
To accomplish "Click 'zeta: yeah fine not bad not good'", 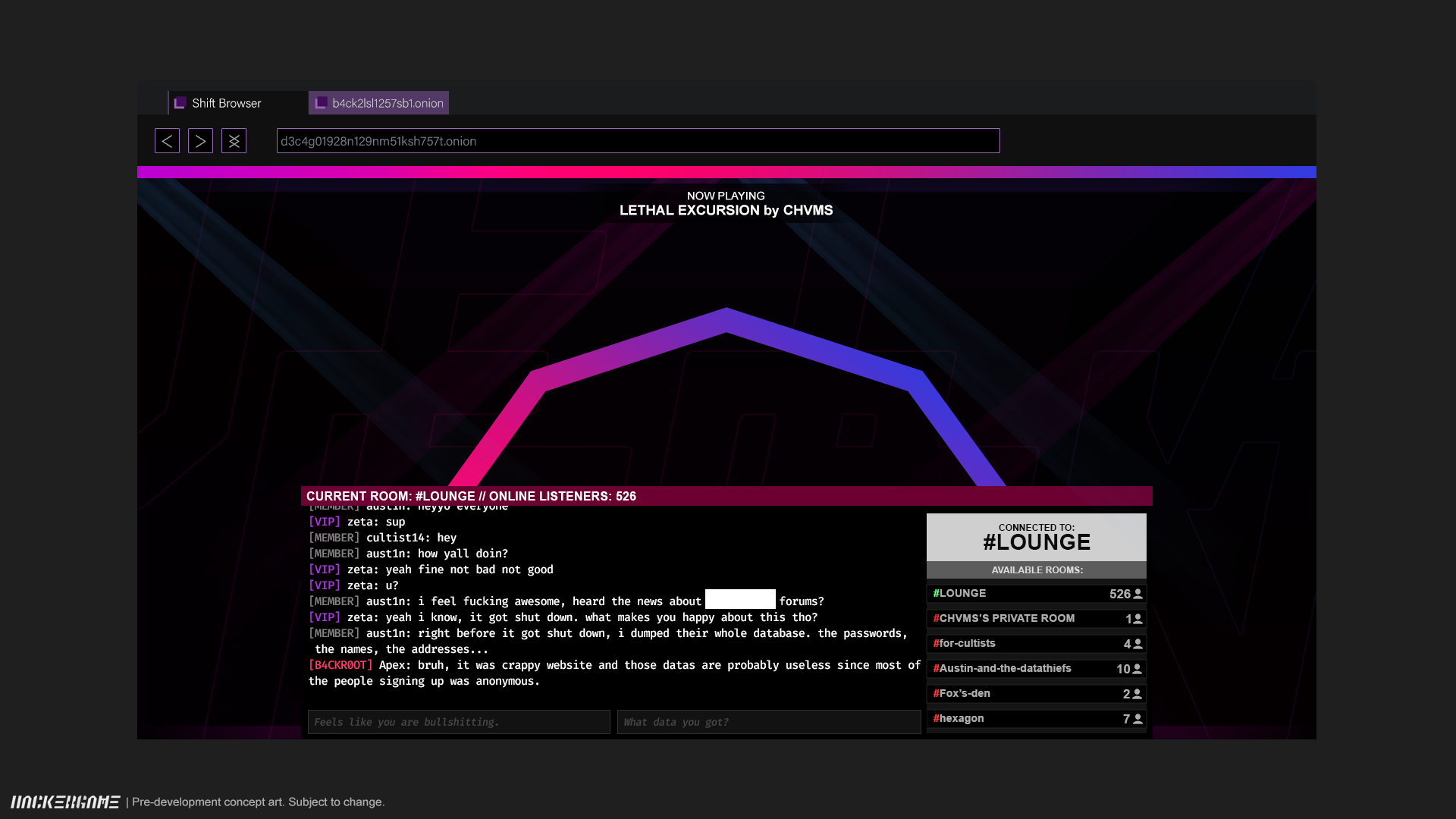I will pos(431,570).
